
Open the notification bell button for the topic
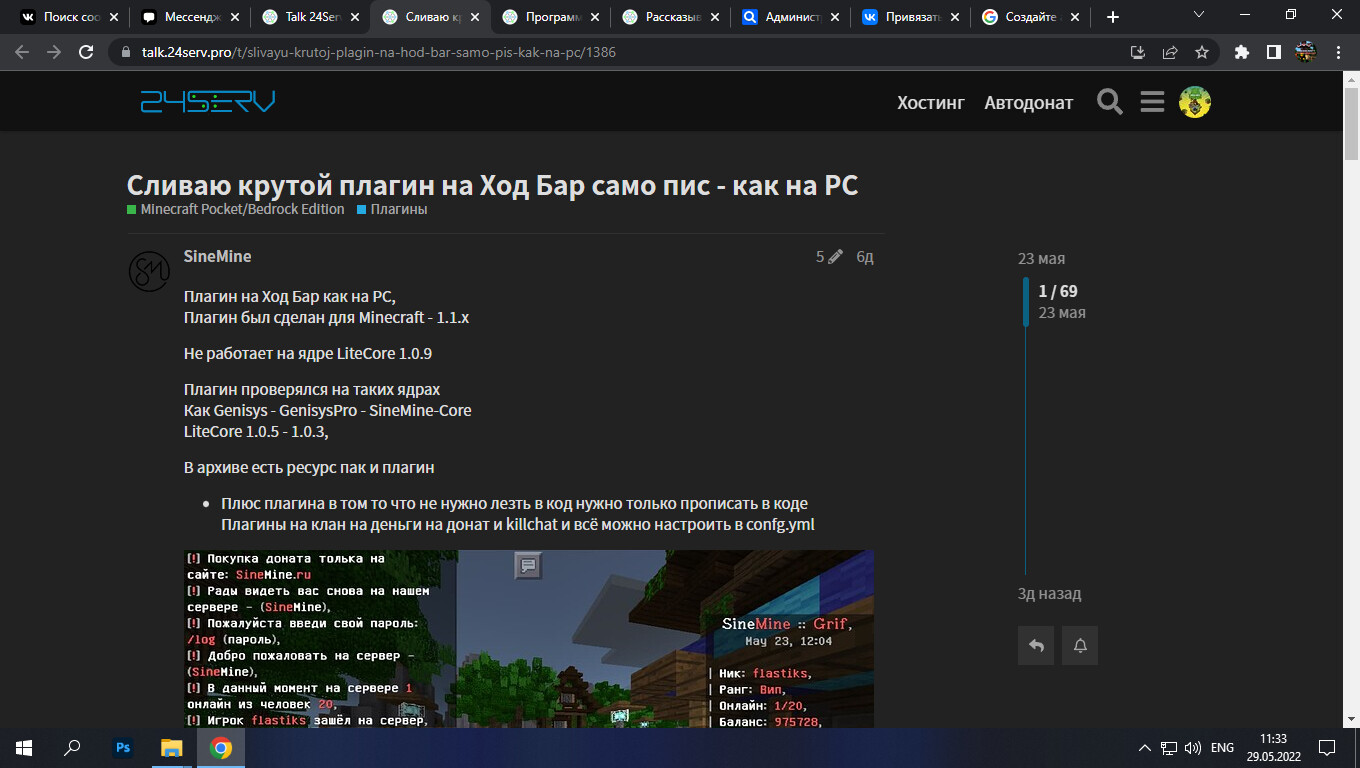point(1080,646)
